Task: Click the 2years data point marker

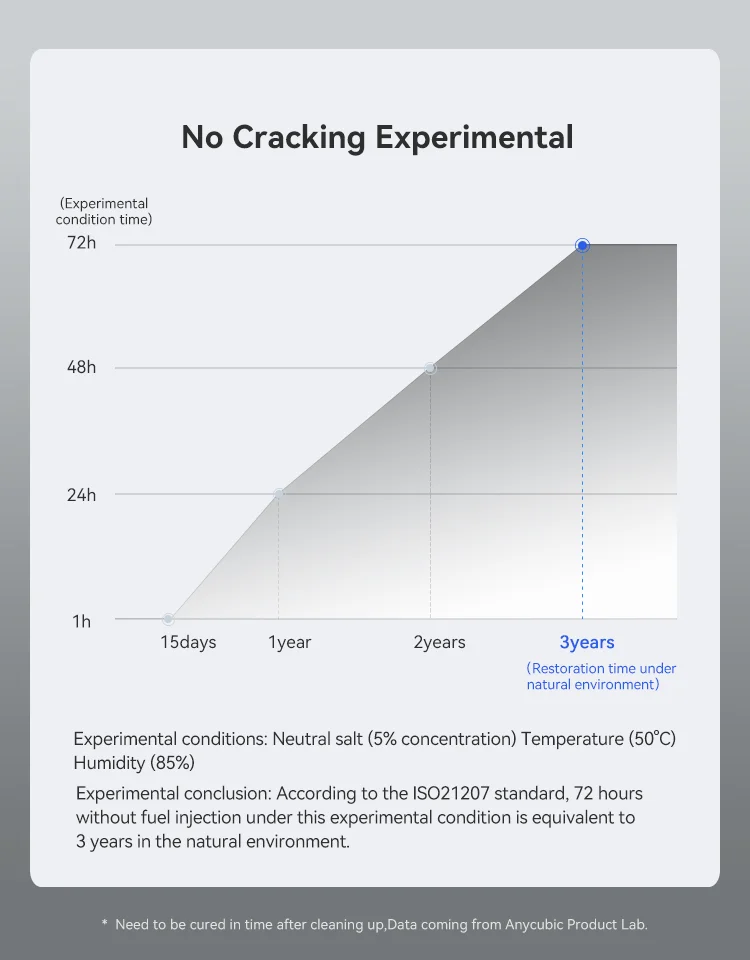Action: click(x=430, y=368)
